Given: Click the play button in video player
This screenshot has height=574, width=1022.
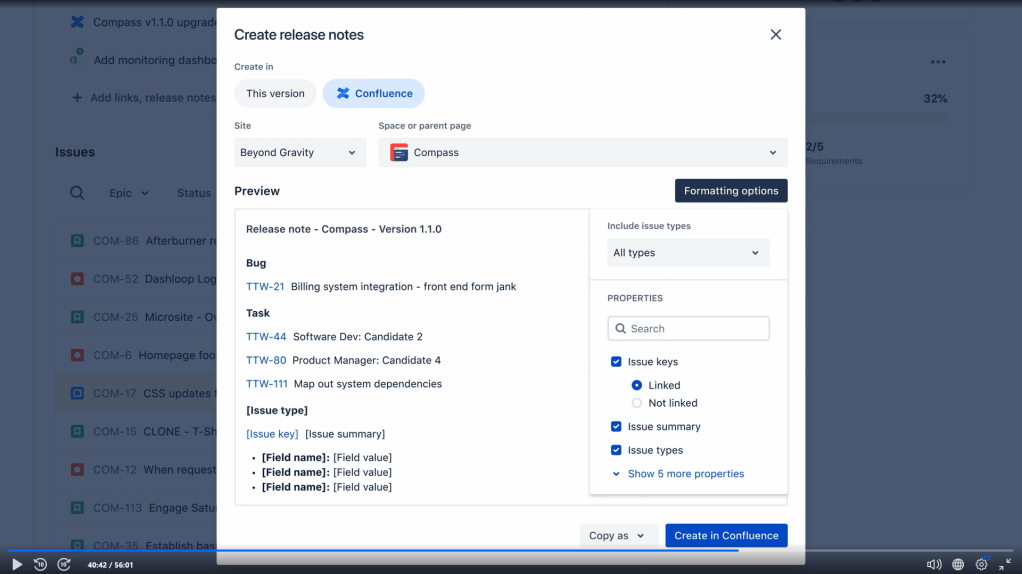Looking at the screenshot, I should (x=17, y=564).
